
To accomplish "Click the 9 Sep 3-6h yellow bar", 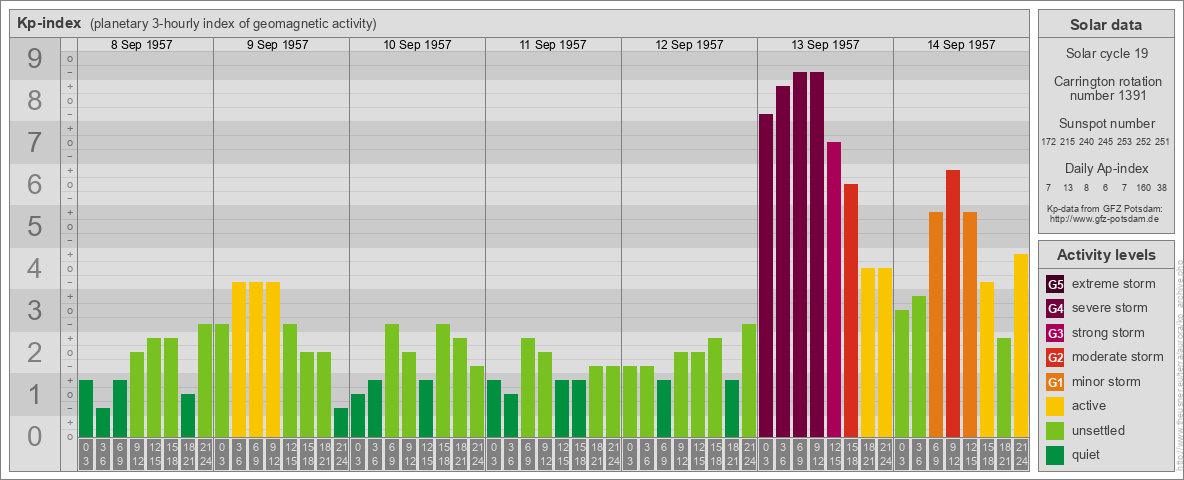I will pyautogui.click(x=239, y=359).
